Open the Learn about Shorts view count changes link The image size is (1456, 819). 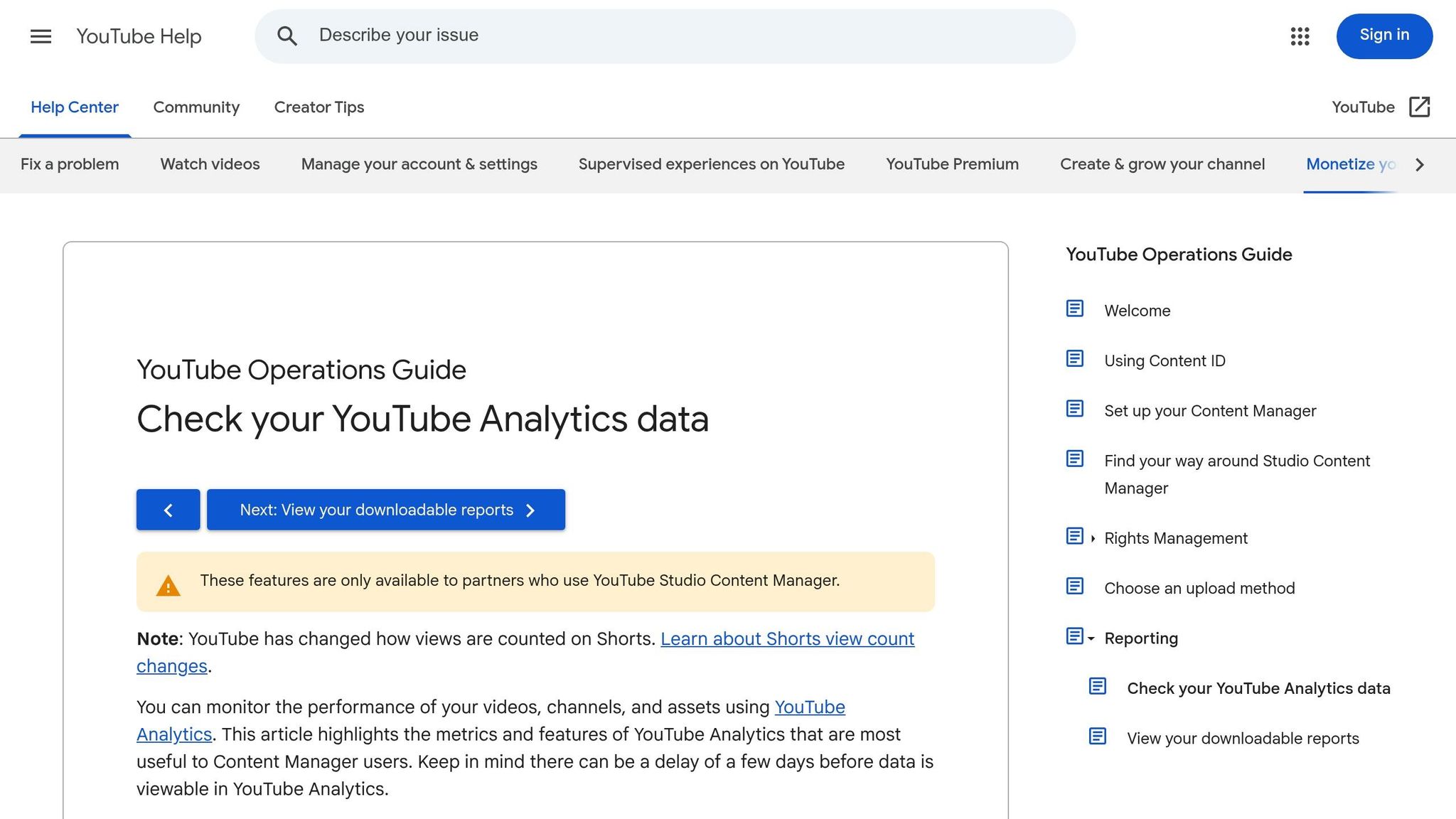[787, 639]
